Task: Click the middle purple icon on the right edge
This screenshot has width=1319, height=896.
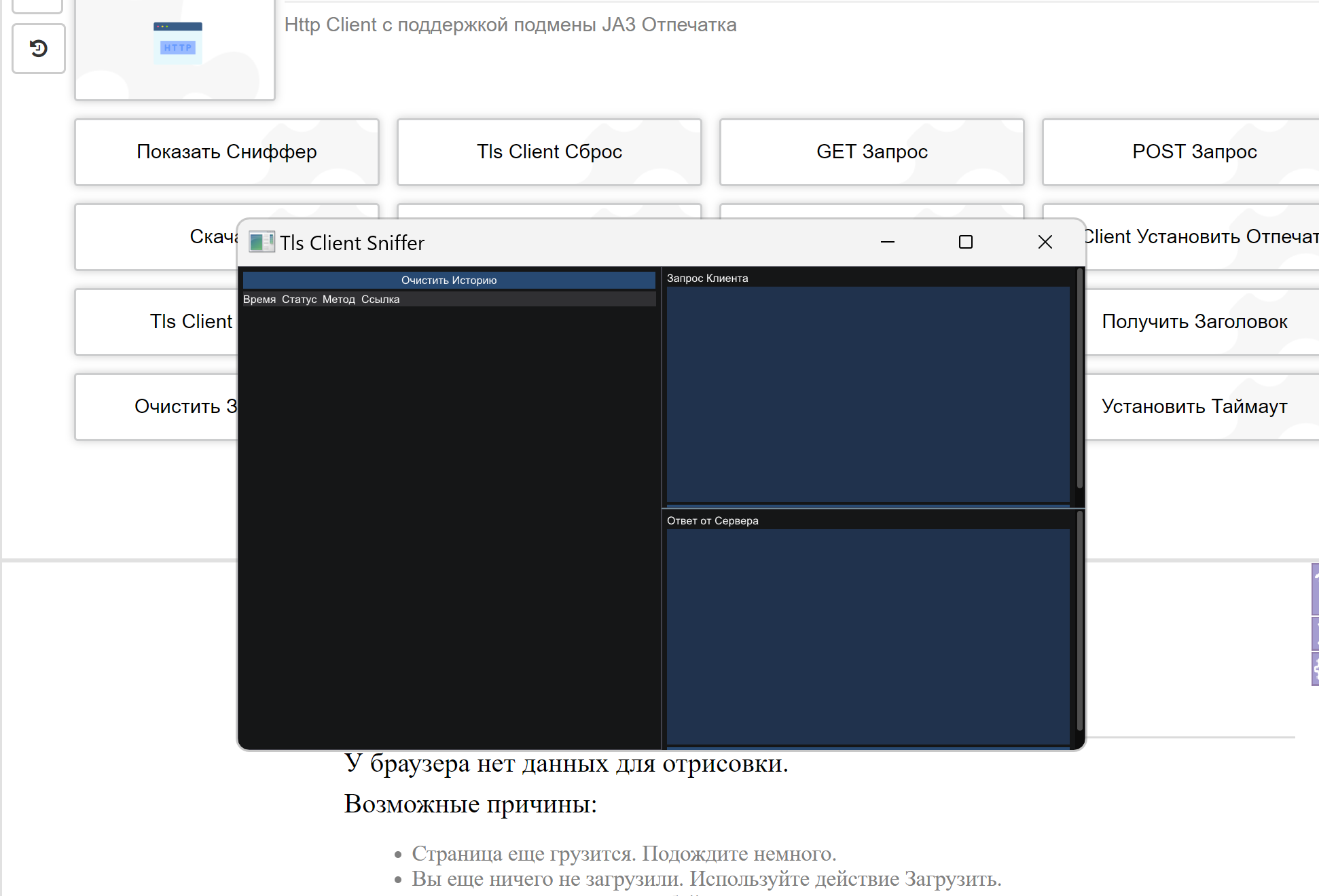Action: 1316,633
